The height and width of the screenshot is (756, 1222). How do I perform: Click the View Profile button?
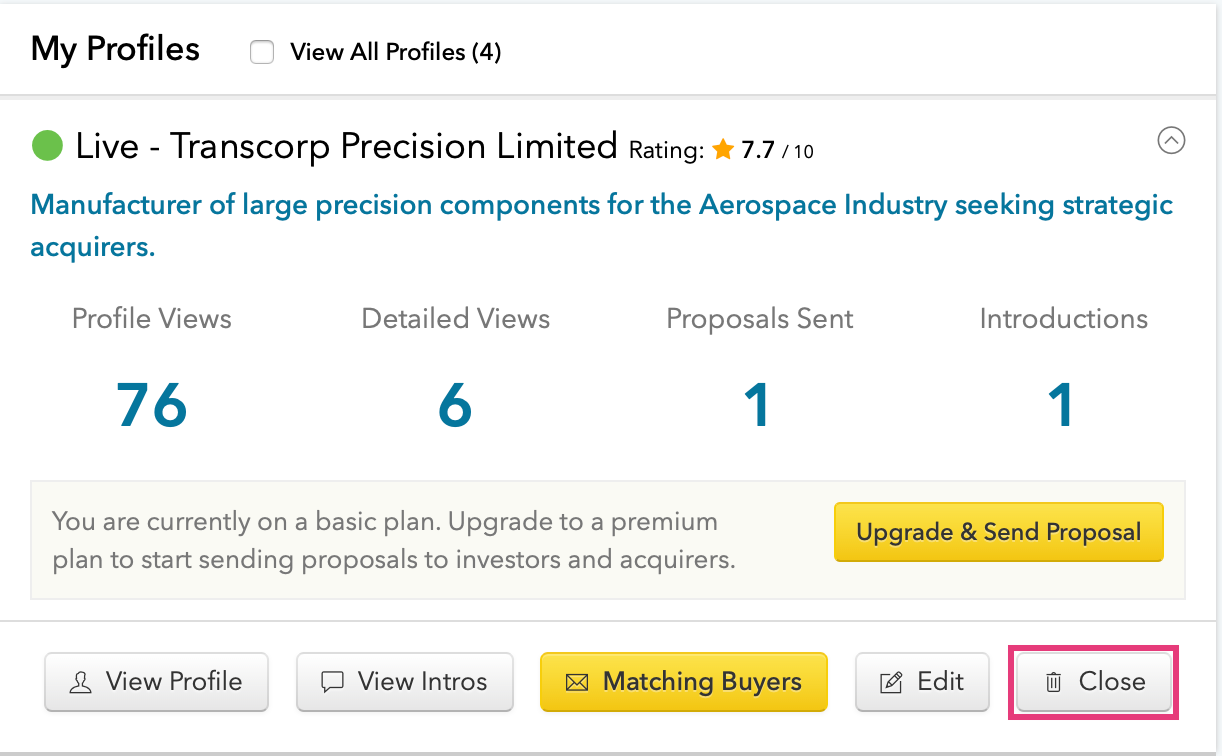(x=156, y=682)
